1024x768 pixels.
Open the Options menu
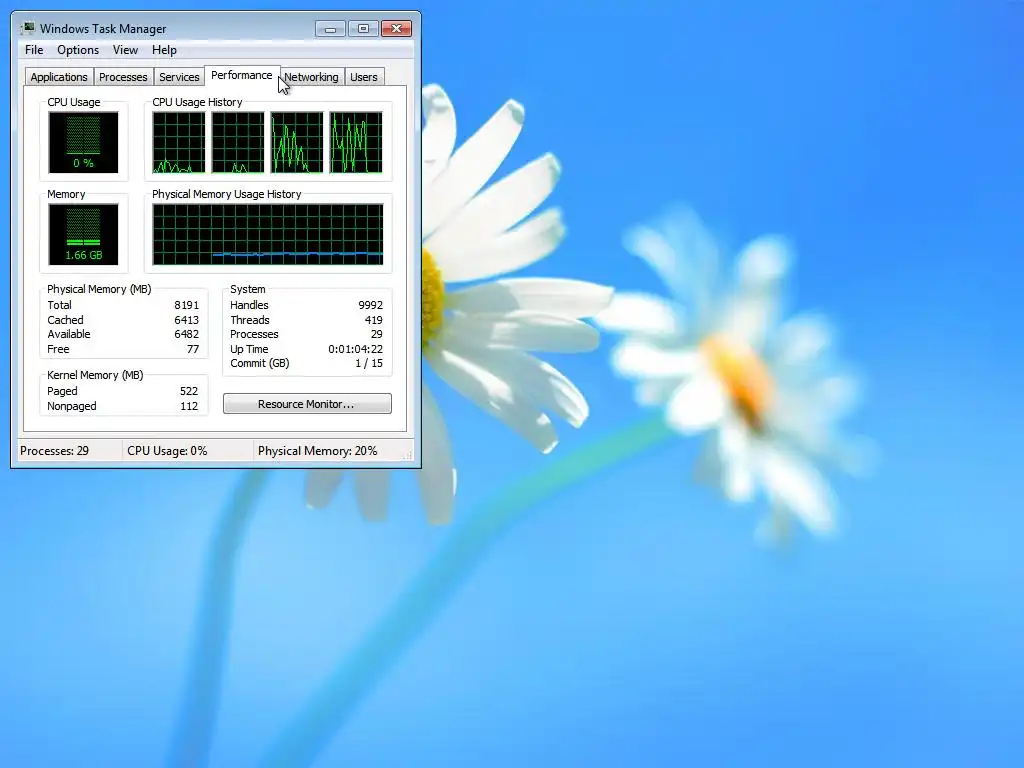[x=78, y=50]
